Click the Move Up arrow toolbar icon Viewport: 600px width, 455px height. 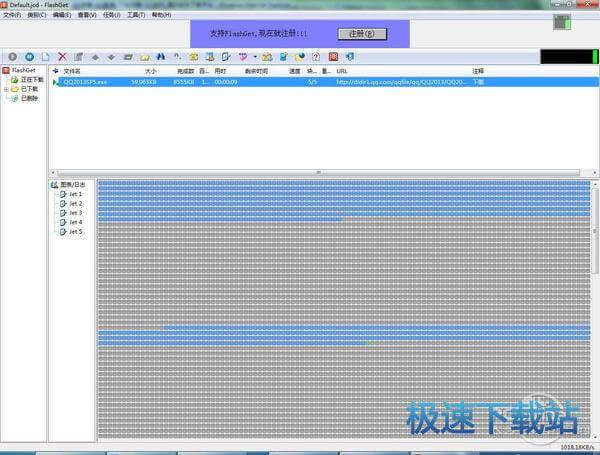click(x=95, y=57)
